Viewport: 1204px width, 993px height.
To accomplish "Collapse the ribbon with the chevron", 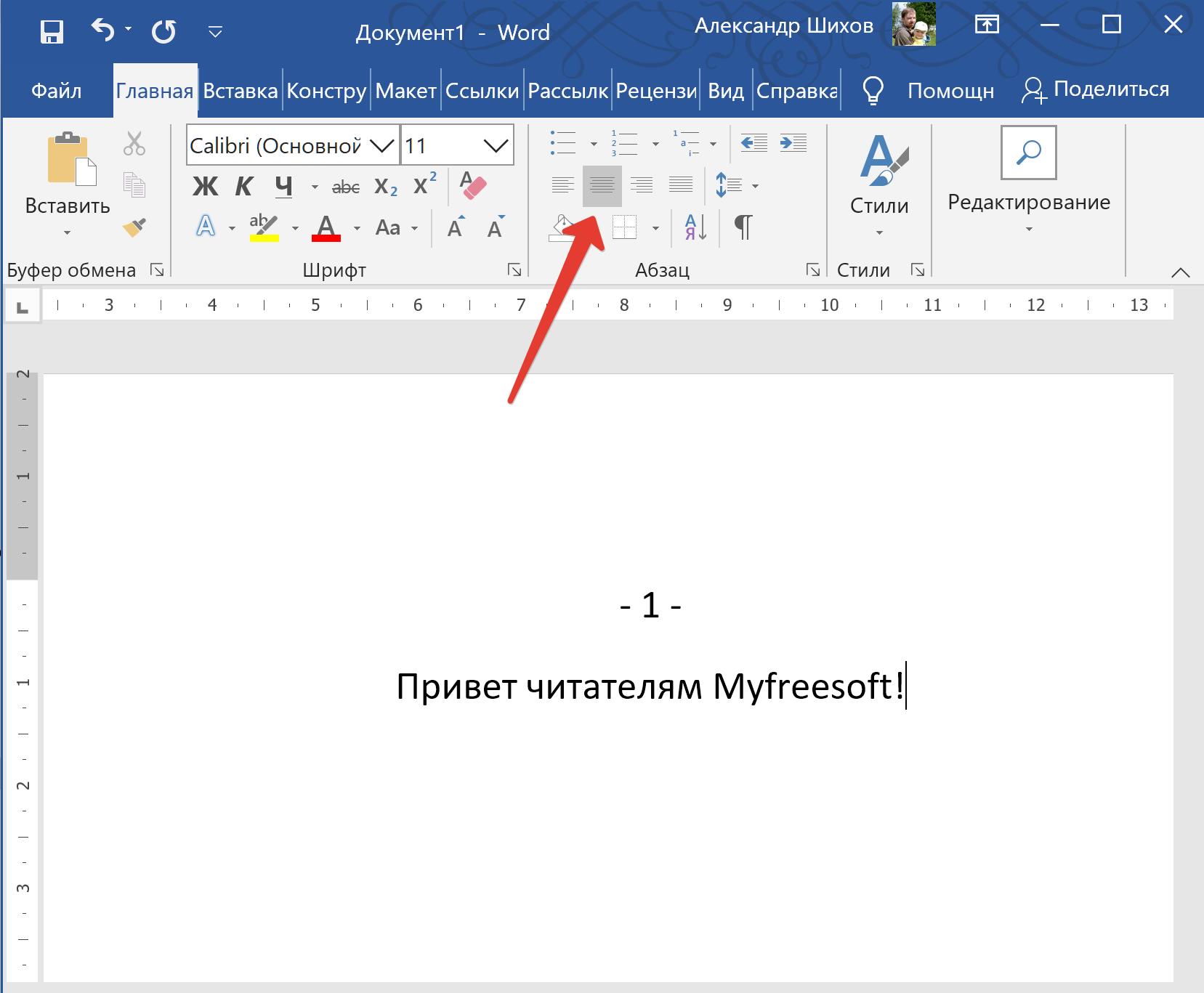I will pos(1181,272).
